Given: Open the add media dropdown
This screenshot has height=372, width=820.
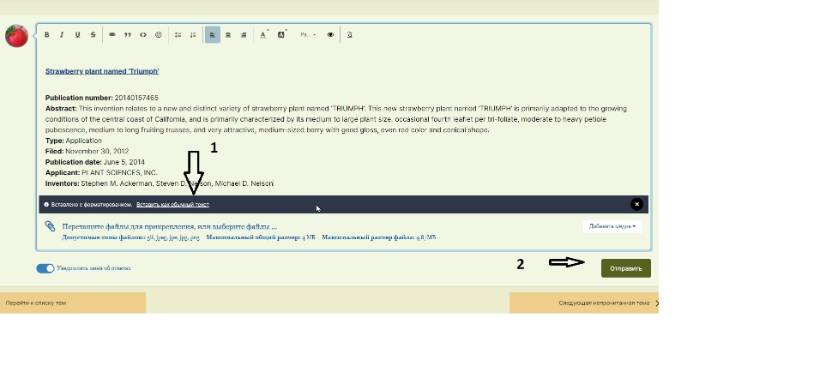Looking at the screenshot, I should 612,227.
